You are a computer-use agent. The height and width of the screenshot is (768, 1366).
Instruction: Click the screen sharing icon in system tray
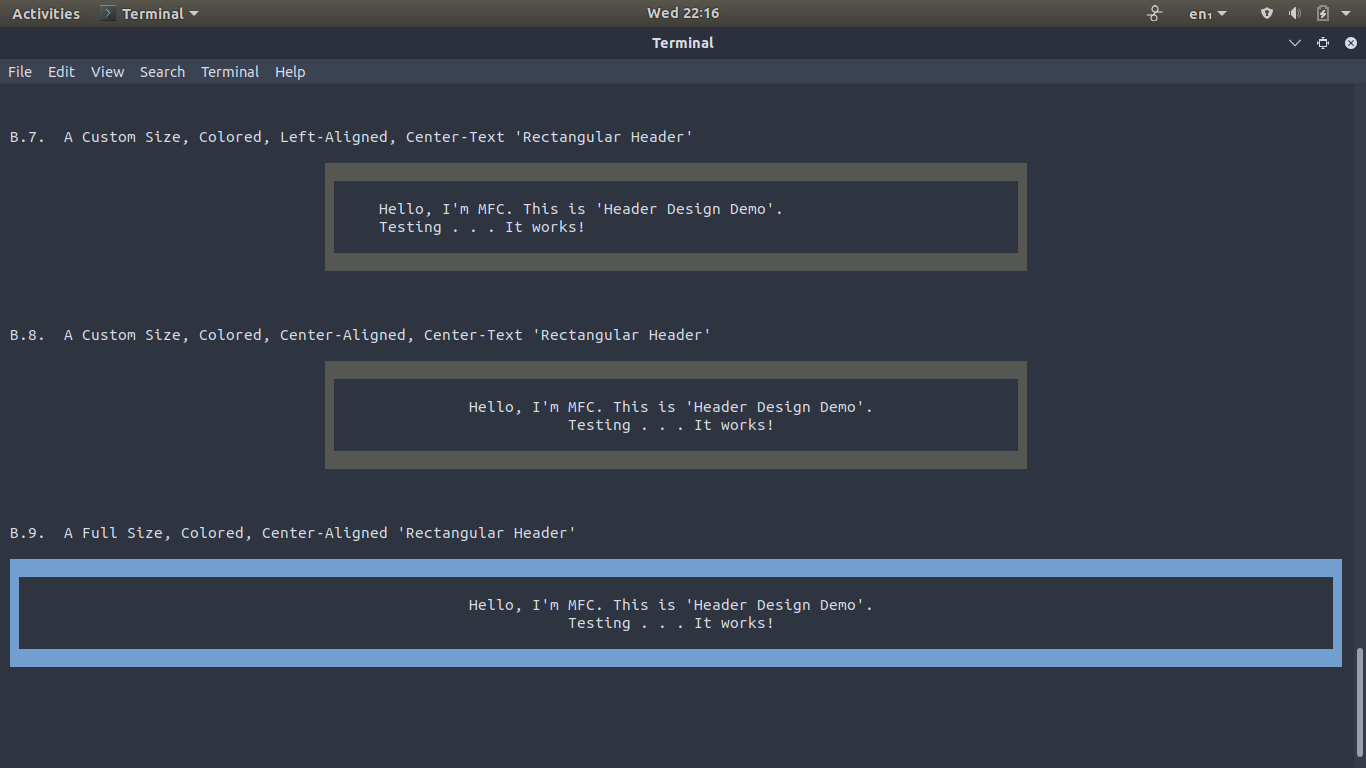1154,13
